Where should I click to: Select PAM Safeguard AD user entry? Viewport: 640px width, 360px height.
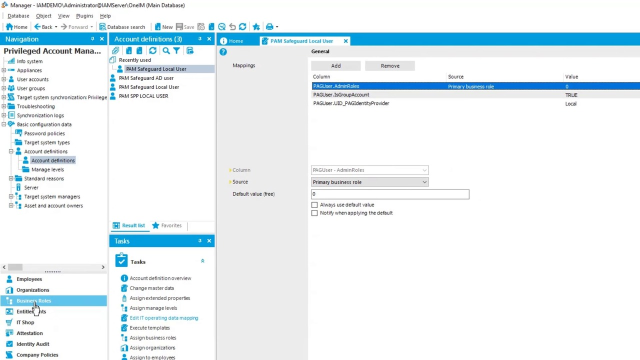tap(146, 78)
